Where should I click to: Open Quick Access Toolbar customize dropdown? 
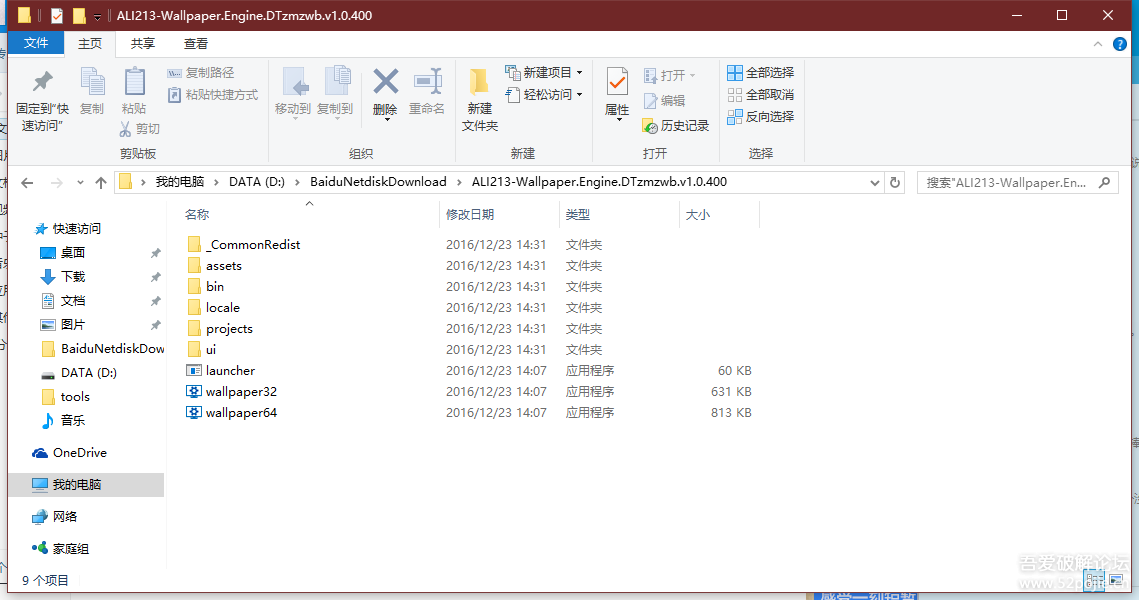pos(97,16)
